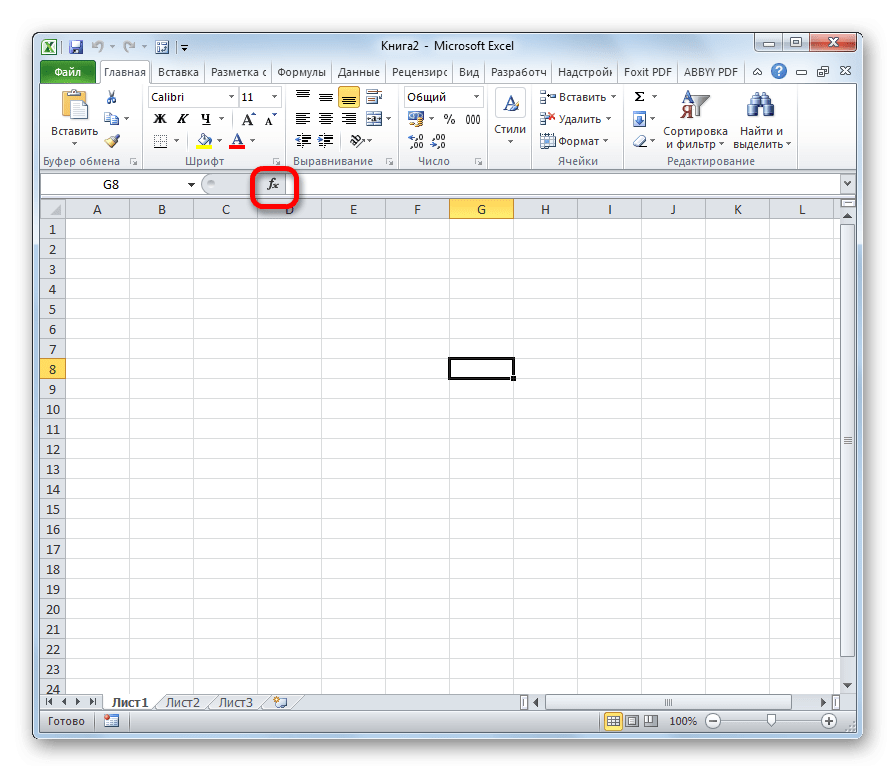
Task: Toggle Bold formatting (Ж)
Action: point(159,119)
